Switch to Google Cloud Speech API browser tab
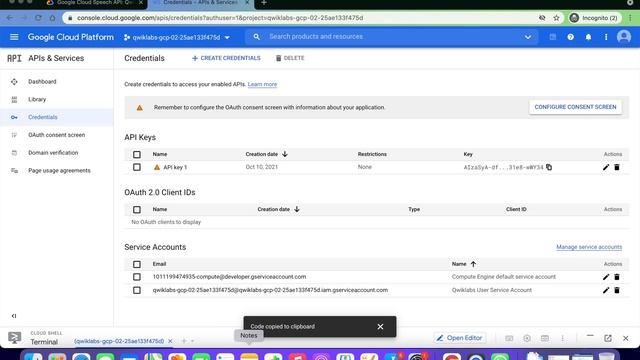This screenshot has width=640, height=360. 94,3
